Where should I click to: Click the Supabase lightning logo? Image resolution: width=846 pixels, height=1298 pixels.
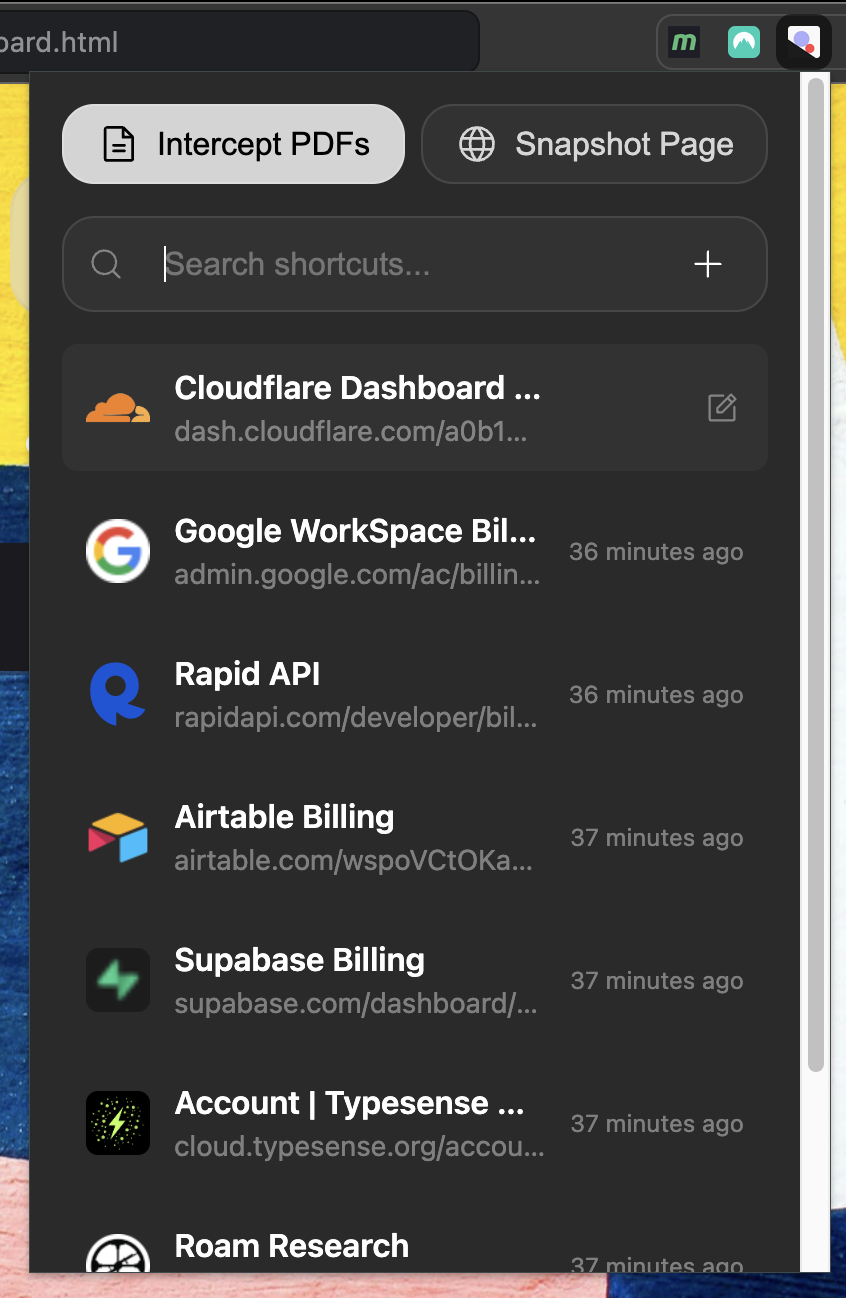tap(118, 980)
